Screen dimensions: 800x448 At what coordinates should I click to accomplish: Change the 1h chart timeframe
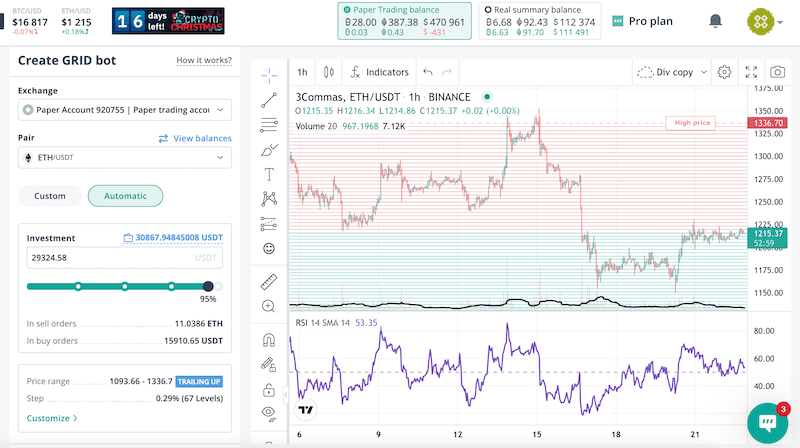pyautogui.click(x=303, y=72)
